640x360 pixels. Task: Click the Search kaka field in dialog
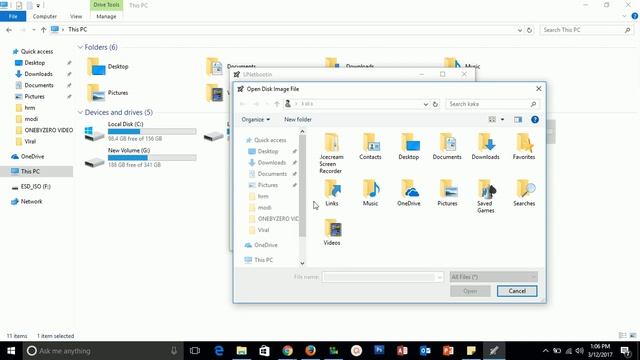click(492, 104)
